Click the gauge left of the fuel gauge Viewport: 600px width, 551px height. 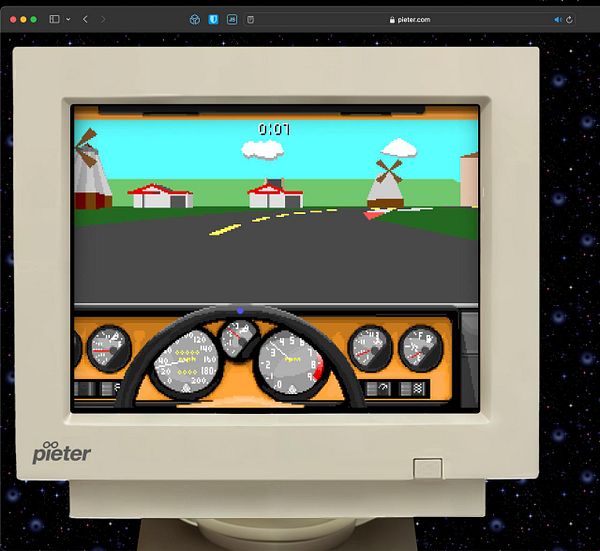pos(370,348)
